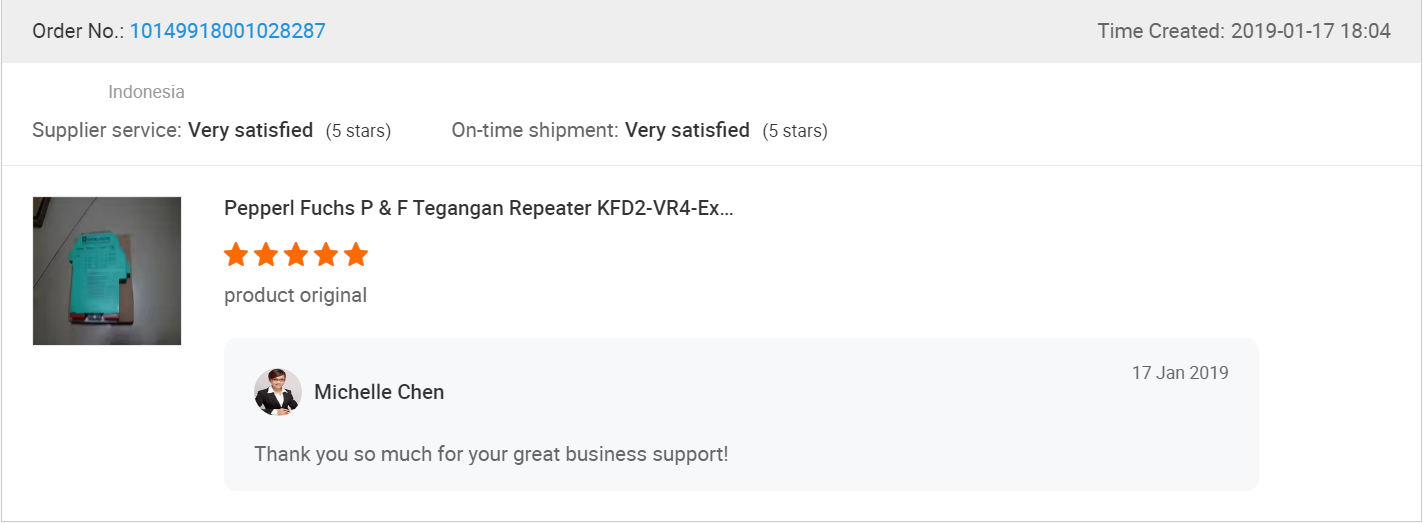Click the 17 Jan 2019 reply date
1423x523 pixels.
[x=1180, y=373]
